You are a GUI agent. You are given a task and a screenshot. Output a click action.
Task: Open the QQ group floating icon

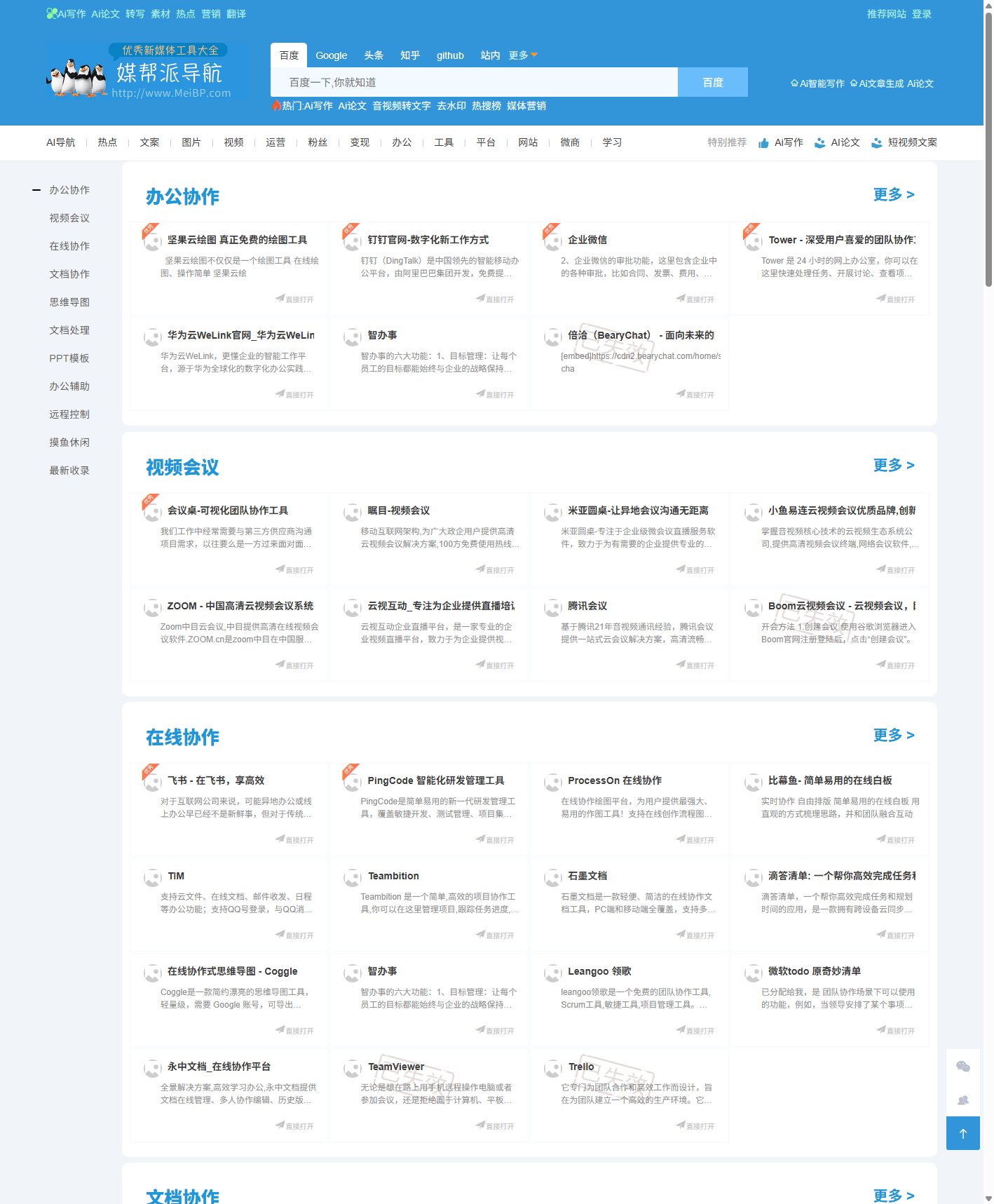[x=963, y=1100]
